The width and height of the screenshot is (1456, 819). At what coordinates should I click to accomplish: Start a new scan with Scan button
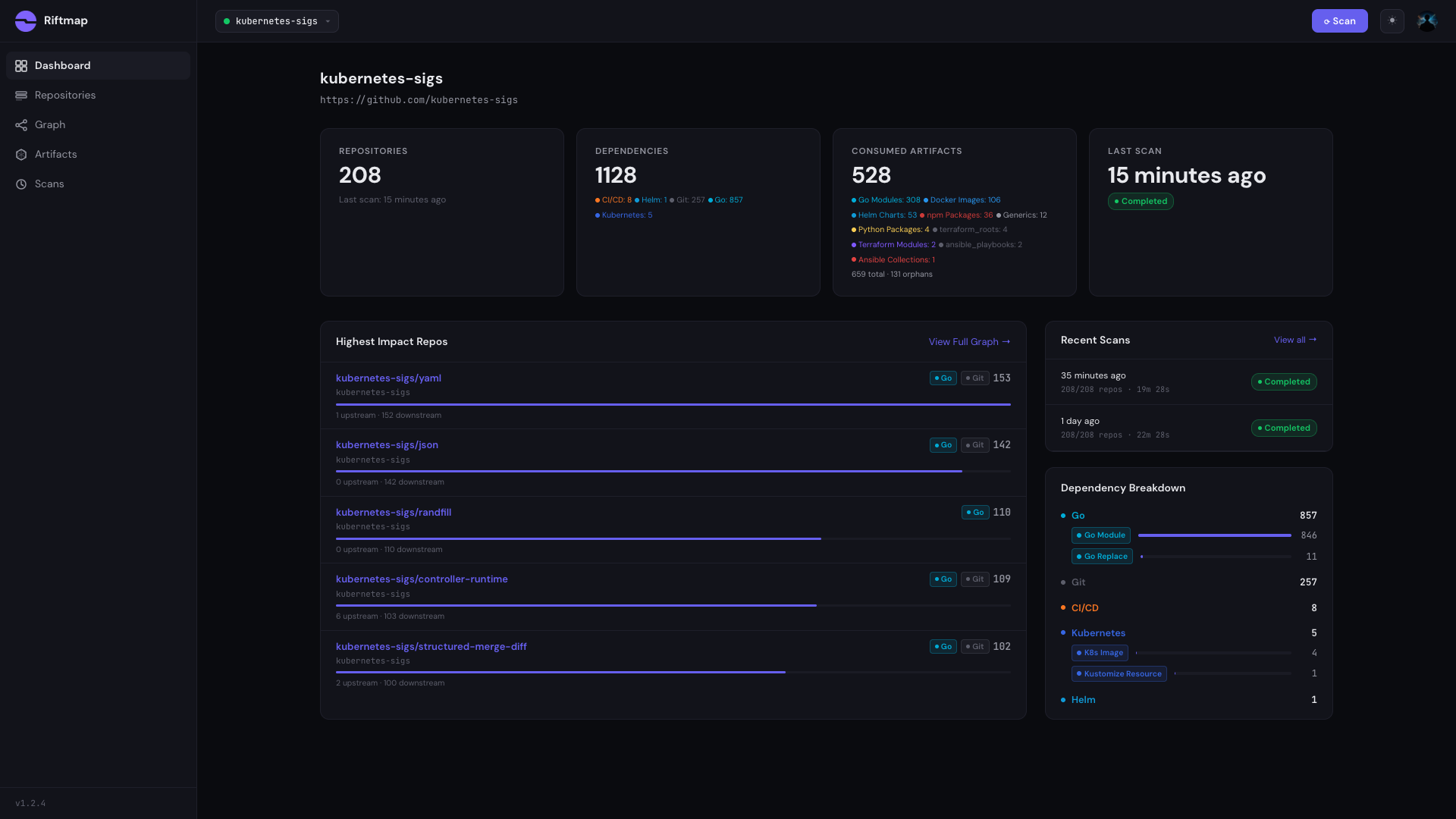[1339, 21]
